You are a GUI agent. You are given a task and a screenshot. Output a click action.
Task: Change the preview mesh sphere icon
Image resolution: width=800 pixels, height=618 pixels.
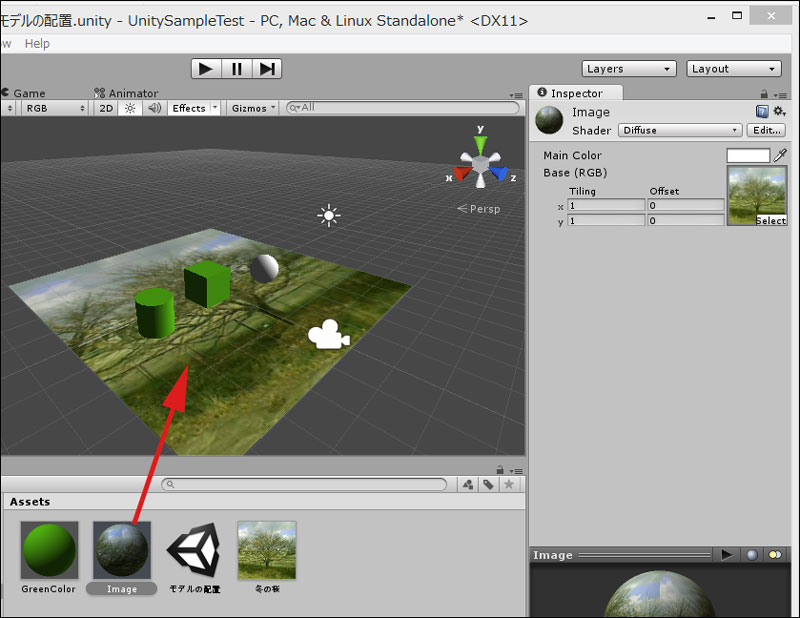point(752,555)
